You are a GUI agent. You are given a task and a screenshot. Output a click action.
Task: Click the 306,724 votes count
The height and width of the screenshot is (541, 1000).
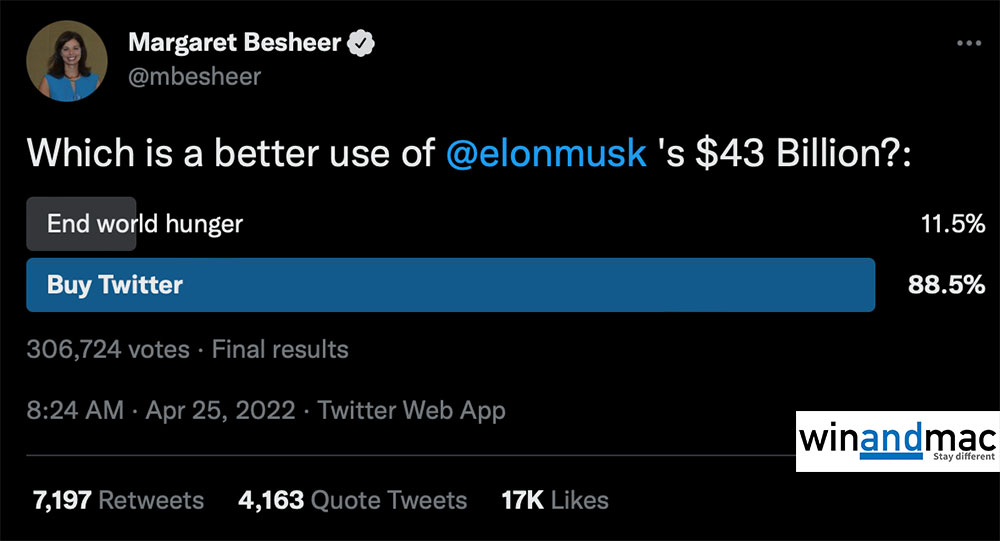[x=108, y=349]
